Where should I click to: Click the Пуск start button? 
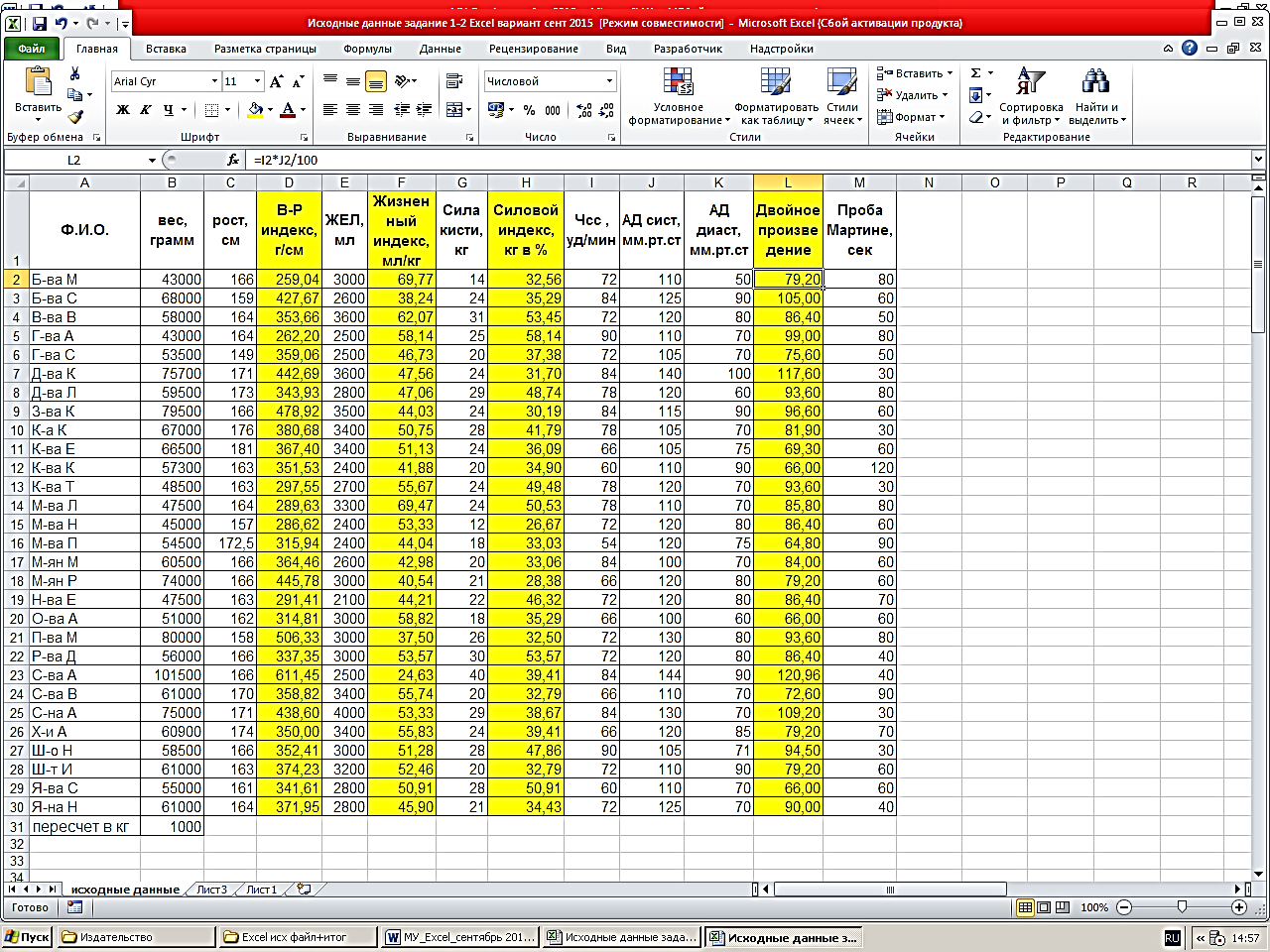click(x=27, y=937)
